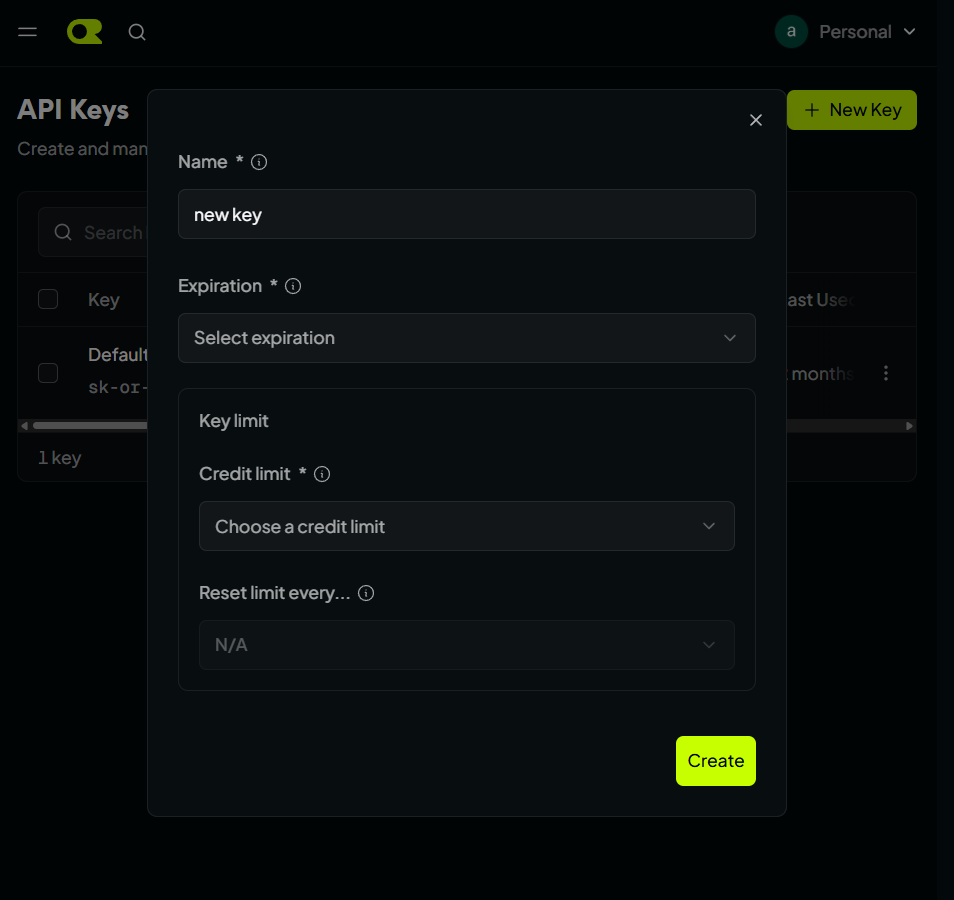This screenshot has height=900, width=954.
Task: Click the table scrollbar right arrow
Action: [910, 426]
